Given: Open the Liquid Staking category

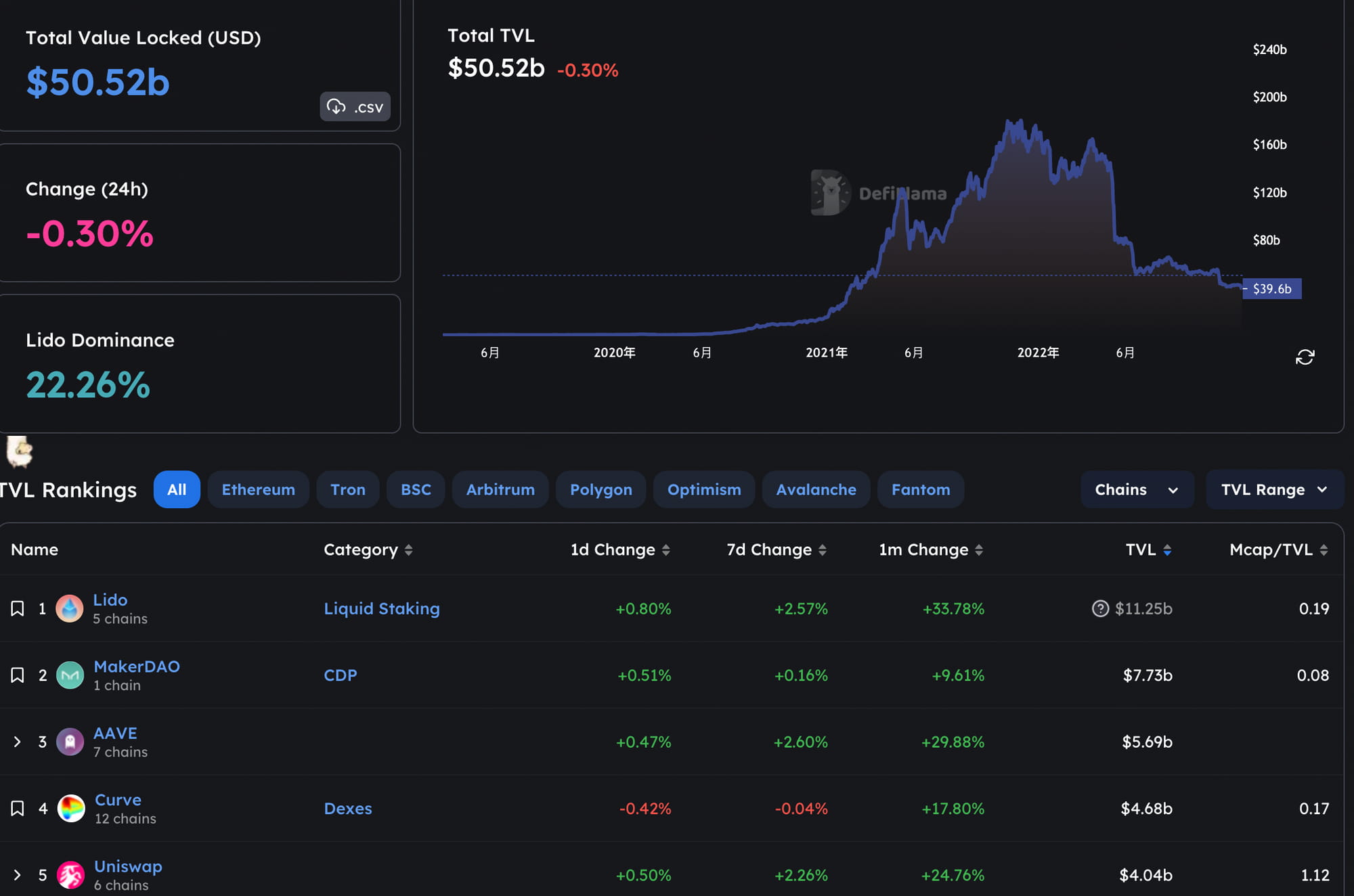Looking at the screenshot, I should pos(382,608).
